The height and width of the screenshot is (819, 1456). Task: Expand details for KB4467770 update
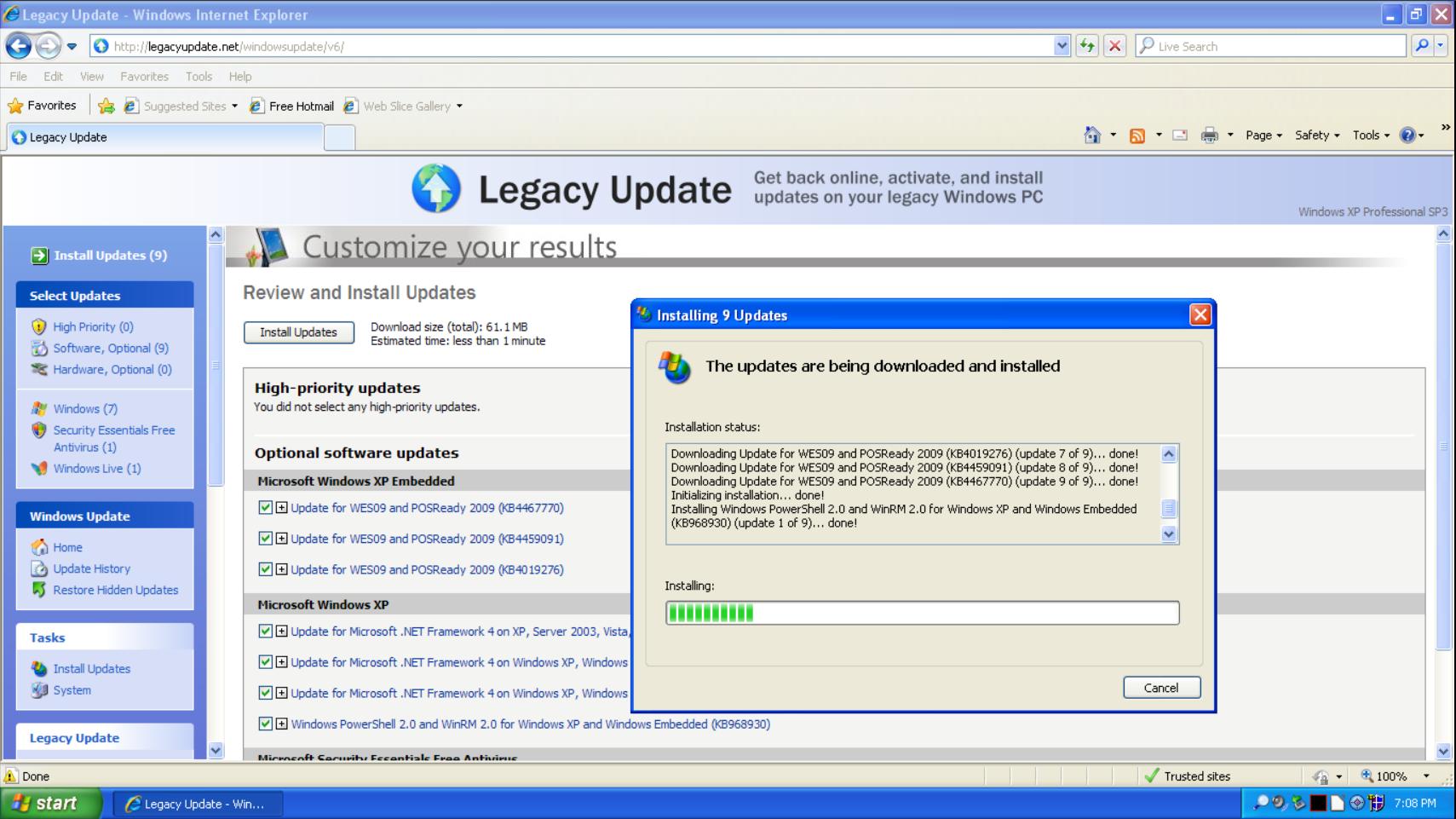(281, 508)
